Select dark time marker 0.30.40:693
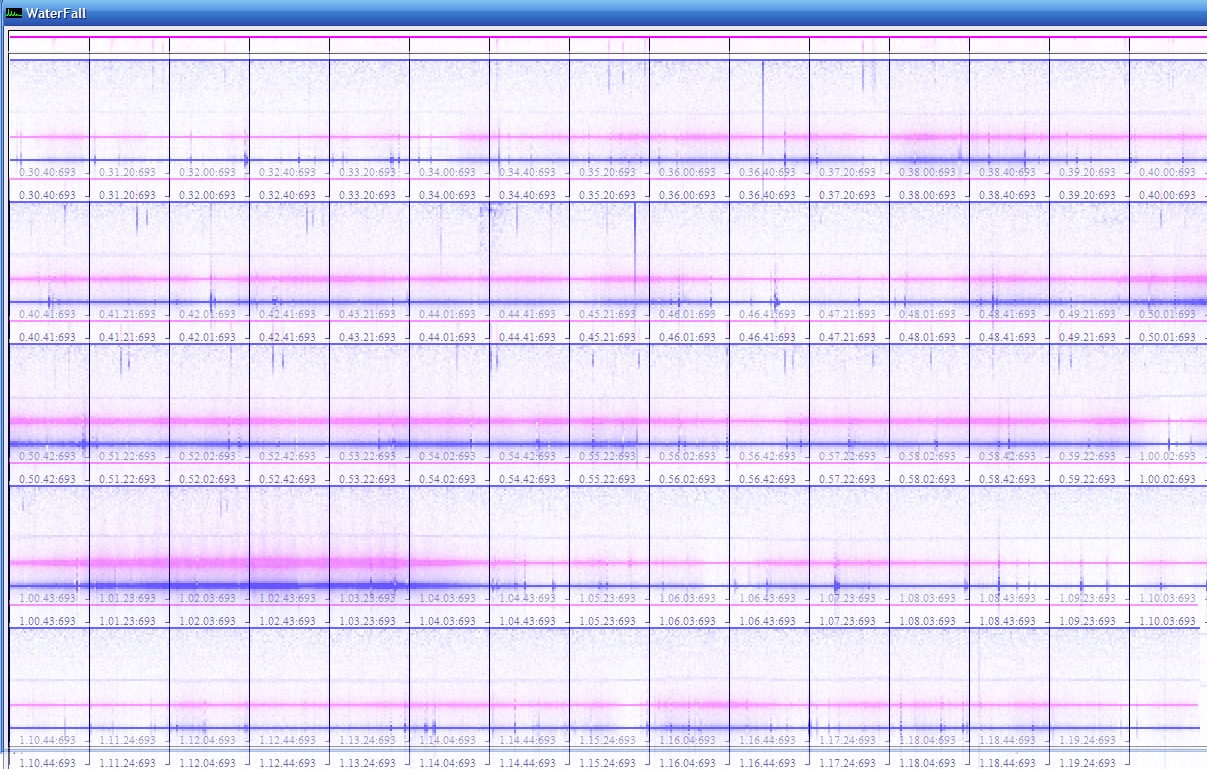The height and width of the screenshot is (770, 1207). (48, 195)
